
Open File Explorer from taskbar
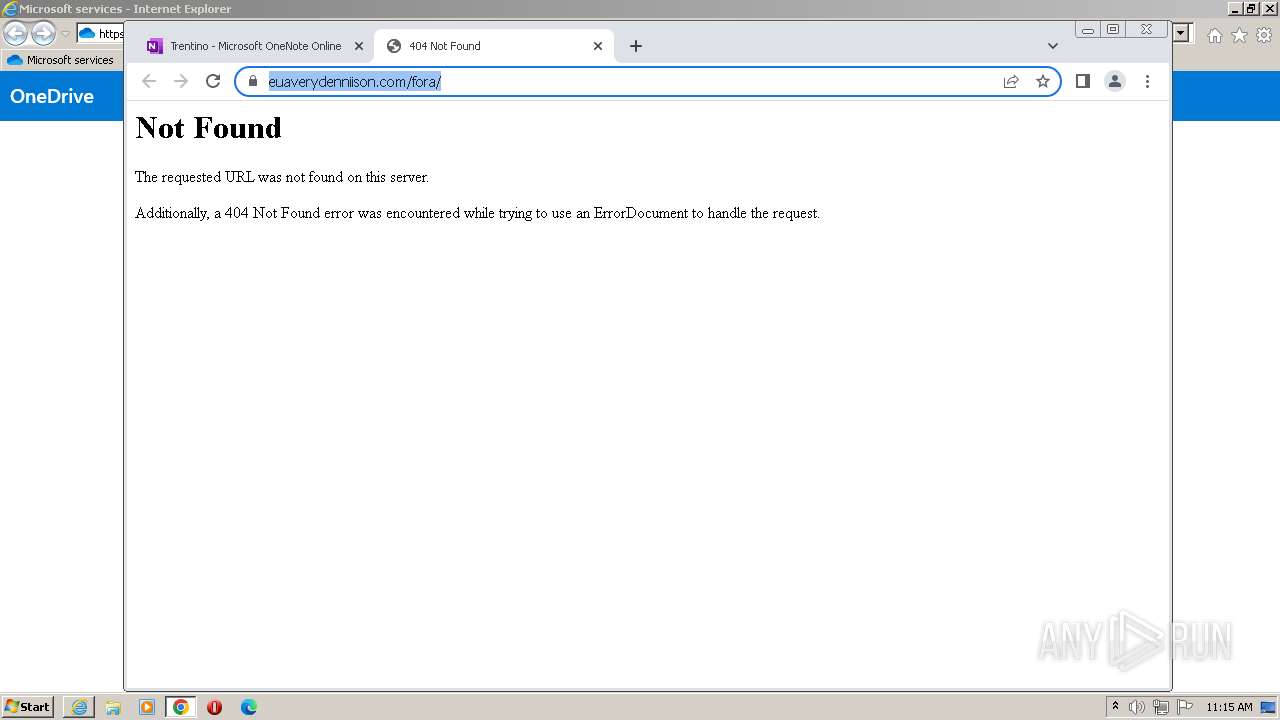point(113,707)
